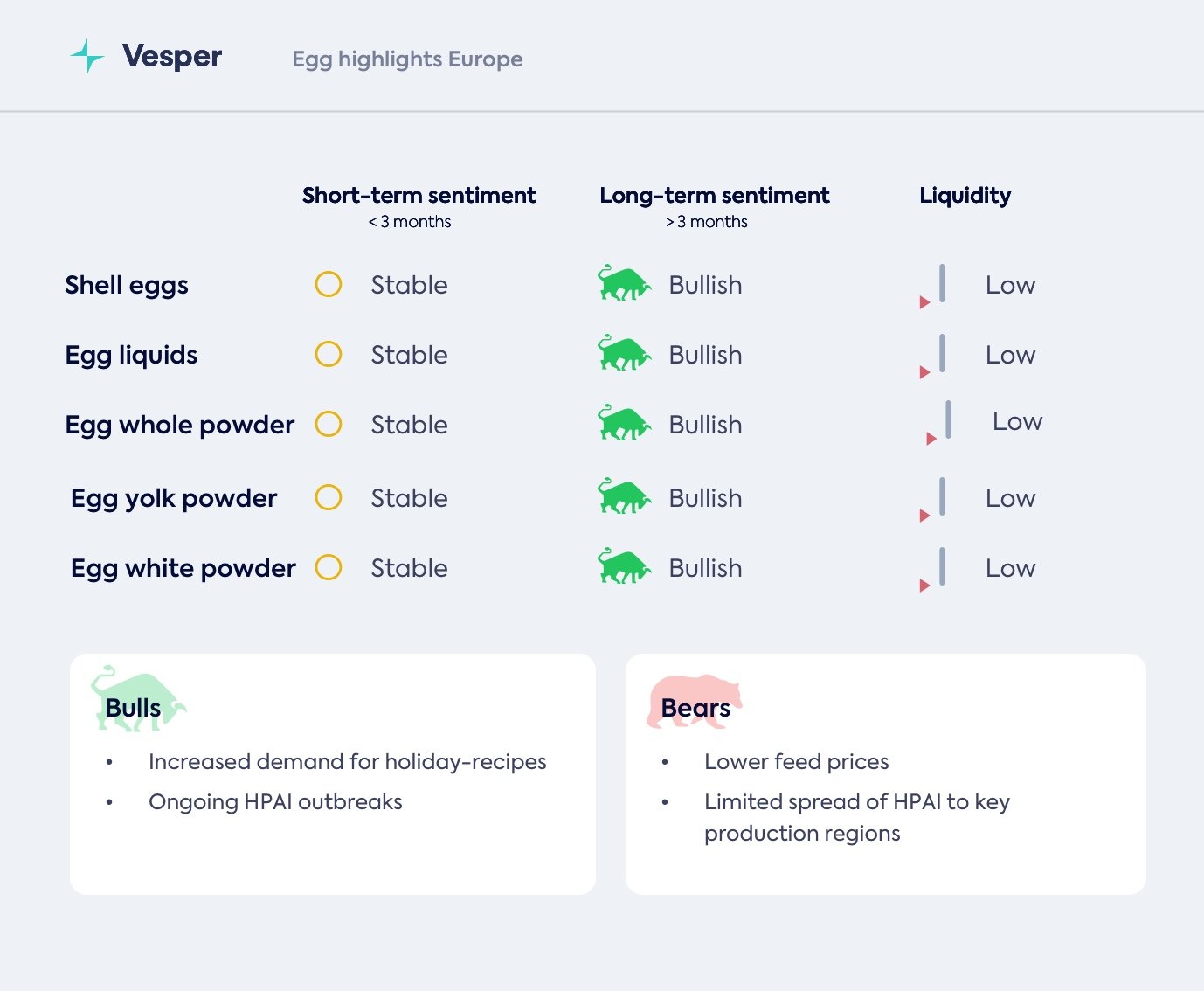Image resolution: width=1204 pixels, height=991 pixels.
Task: Click the bull icon in Egg white powder row
Action: tap(624, 567)
